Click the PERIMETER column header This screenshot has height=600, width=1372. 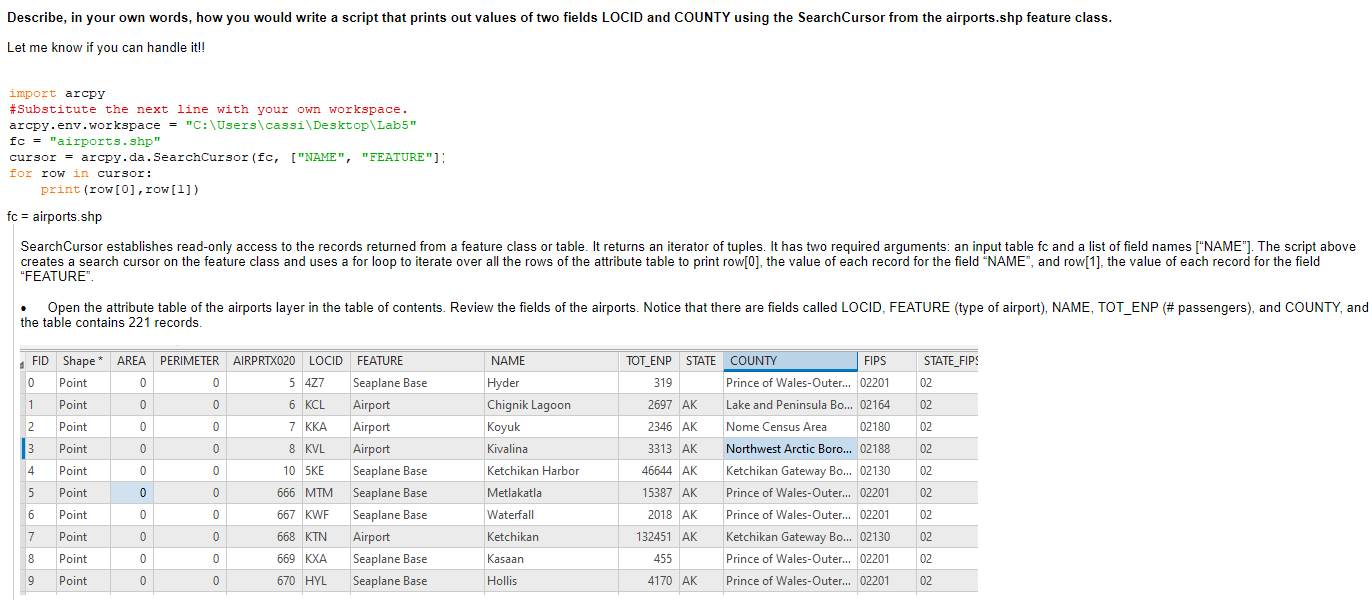point(190,361)
